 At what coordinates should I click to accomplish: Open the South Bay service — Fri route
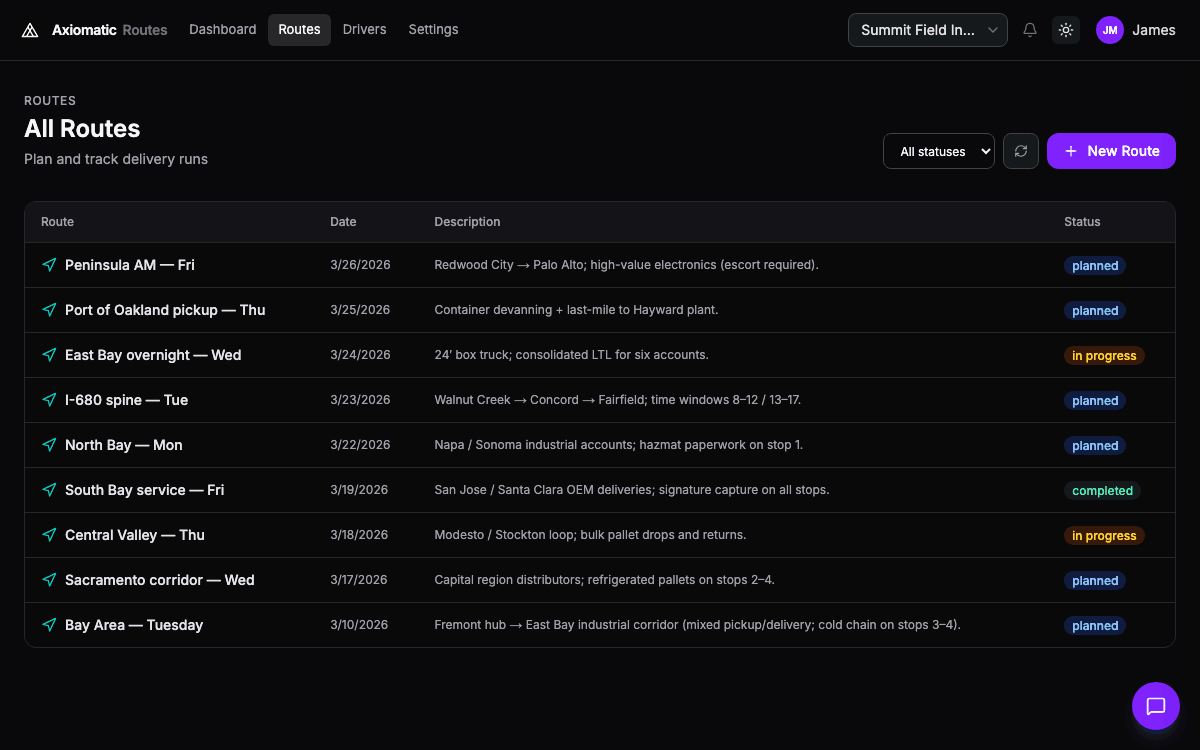144,490
